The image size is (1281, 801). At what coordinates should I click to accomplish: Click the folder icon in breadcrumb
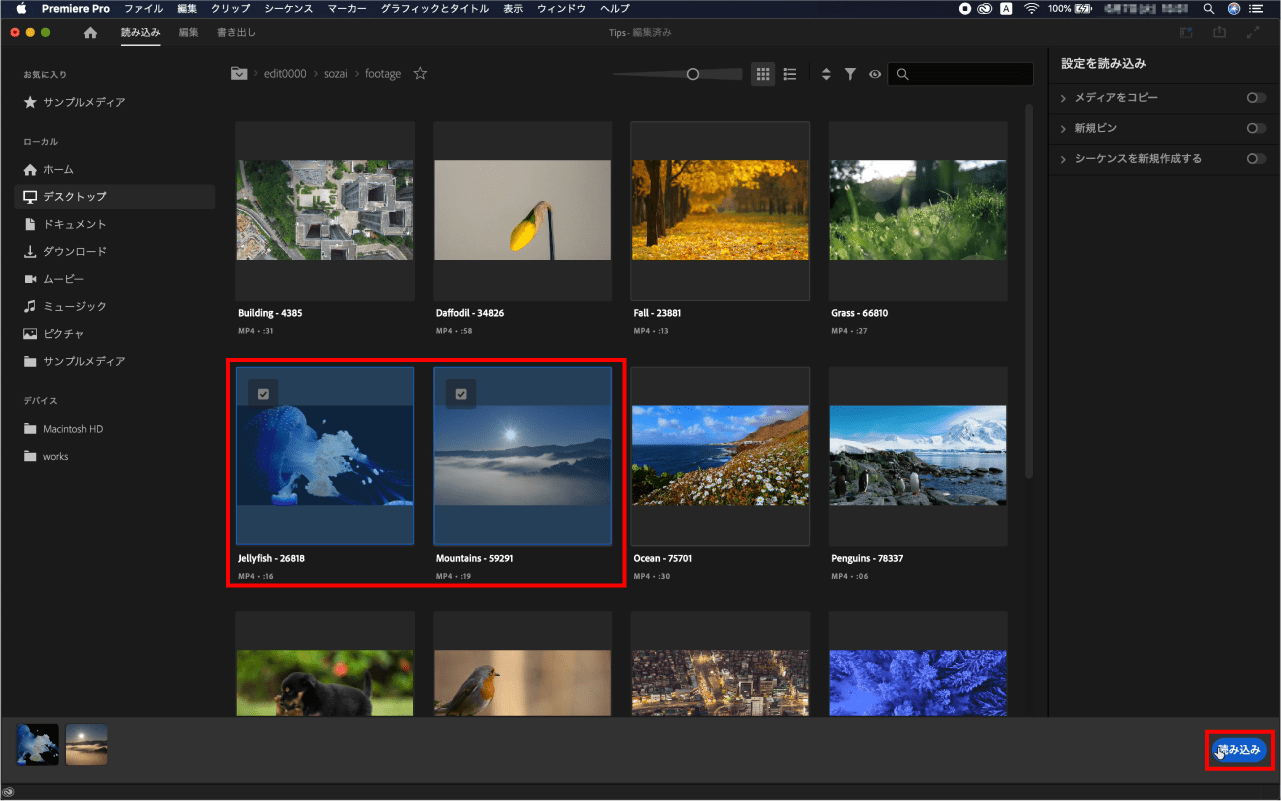coord(239,74)
